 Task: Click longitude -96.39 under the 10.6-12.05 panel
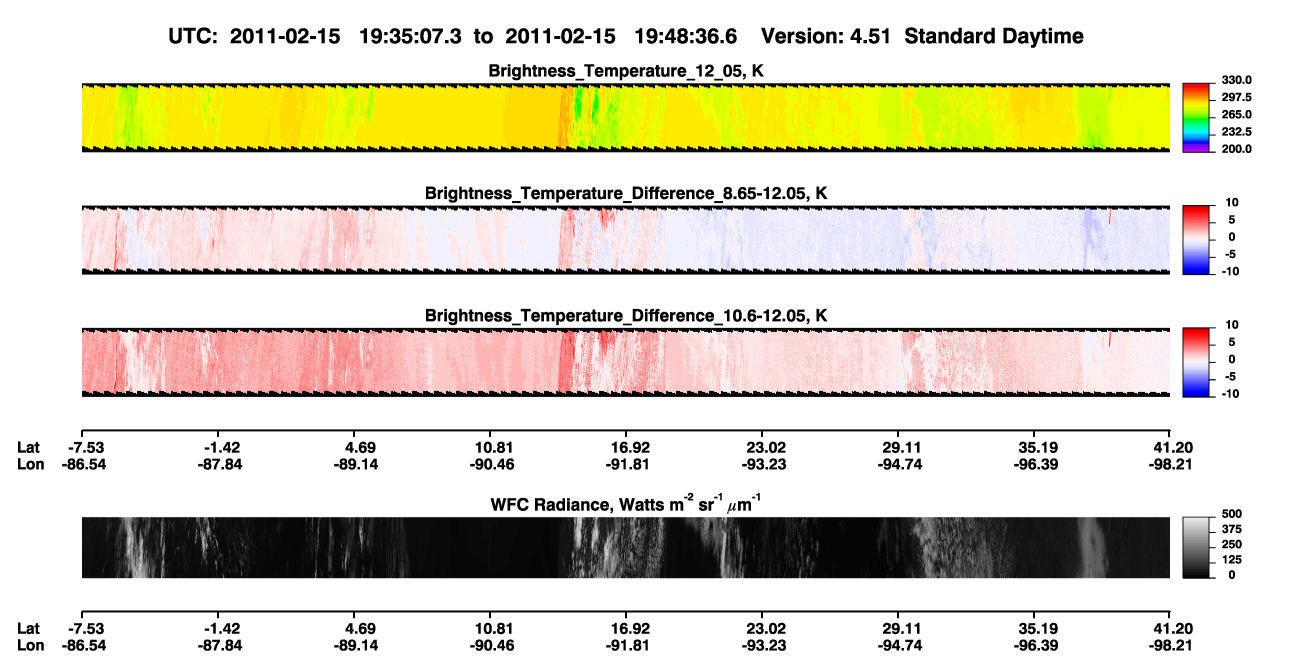pyautogui.click(x=1034, y=463)
